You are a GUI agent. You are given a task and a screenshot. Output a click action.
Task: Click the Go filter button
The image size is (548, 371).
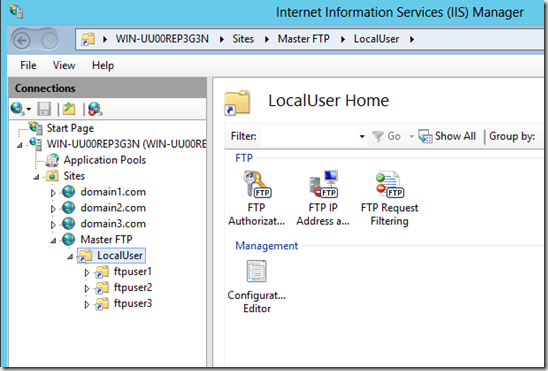point(386,136)
